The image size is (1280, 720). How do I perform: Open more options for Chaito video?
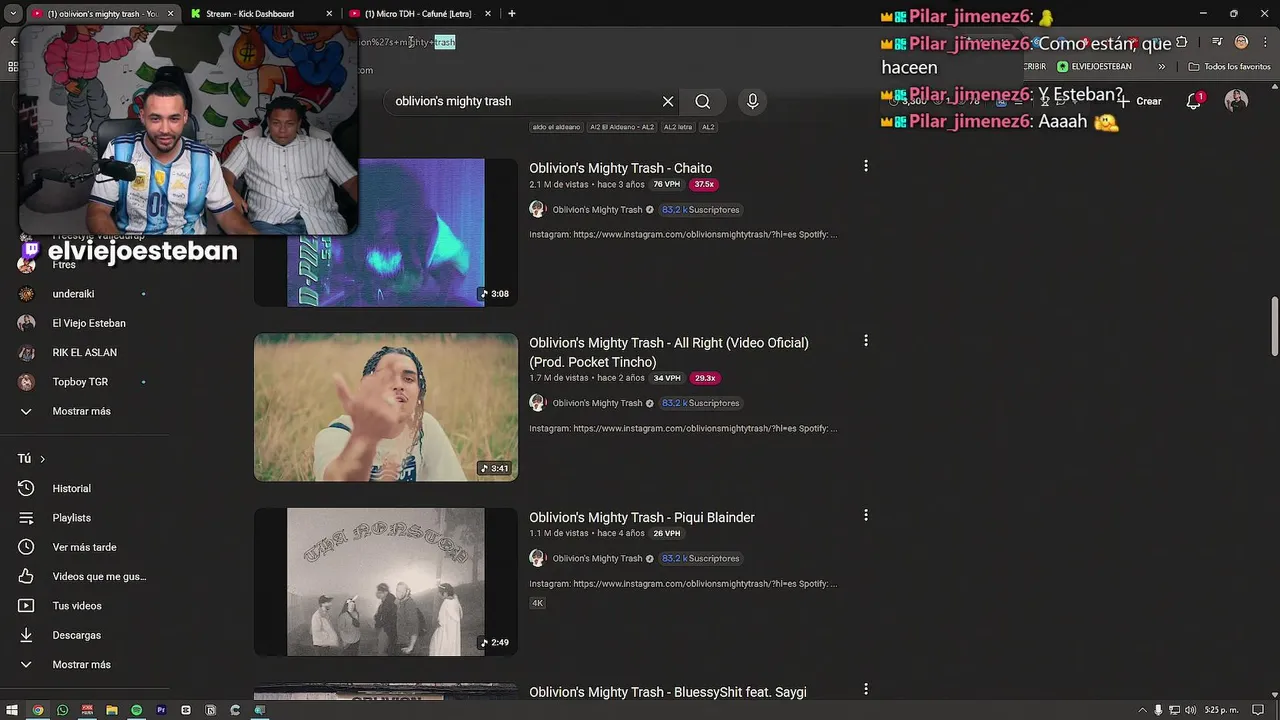click(x=866, y=166)
